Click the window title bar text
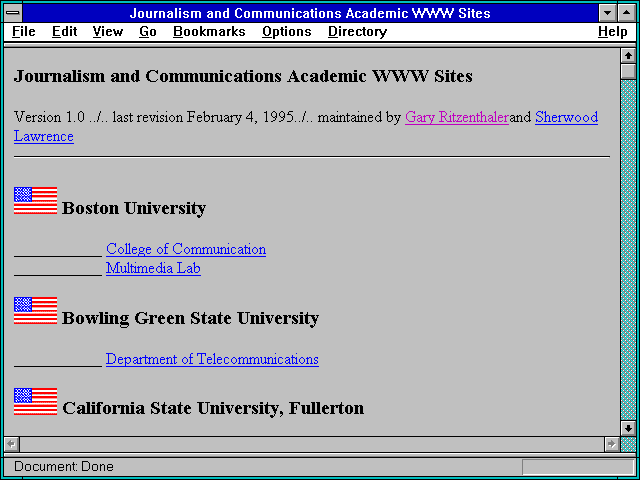Image resolution: width=640 pixels, height=480 pixels. (310, 13)
